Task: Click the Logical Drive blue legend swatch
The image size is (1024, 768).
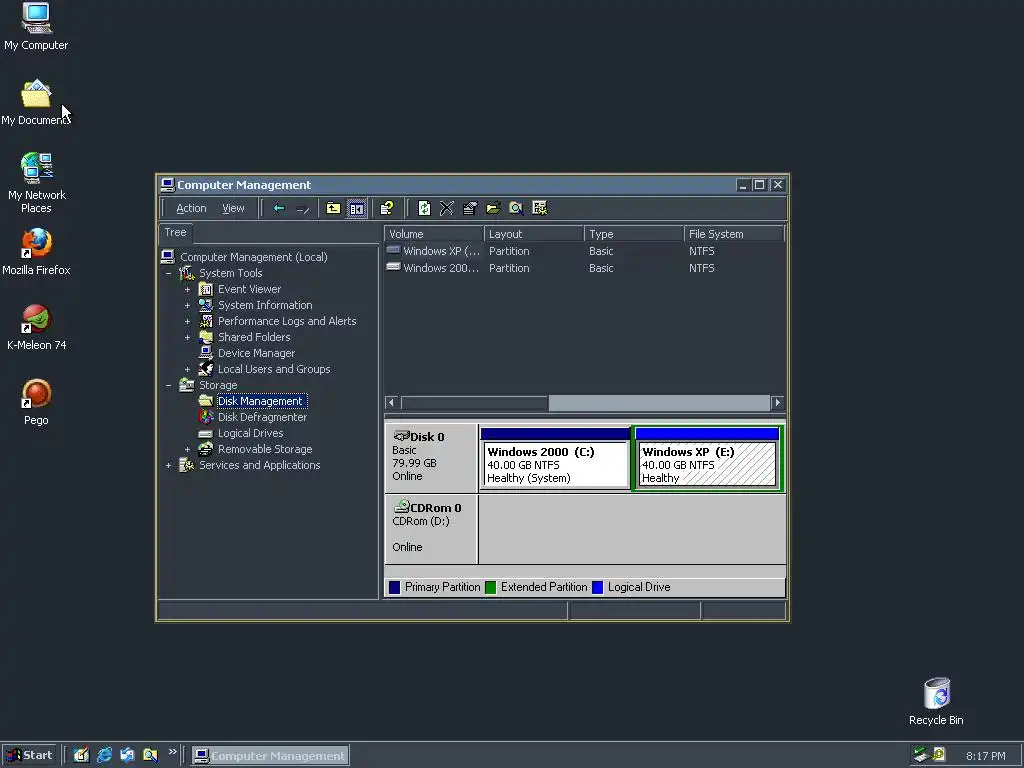Action: point(598,587)
